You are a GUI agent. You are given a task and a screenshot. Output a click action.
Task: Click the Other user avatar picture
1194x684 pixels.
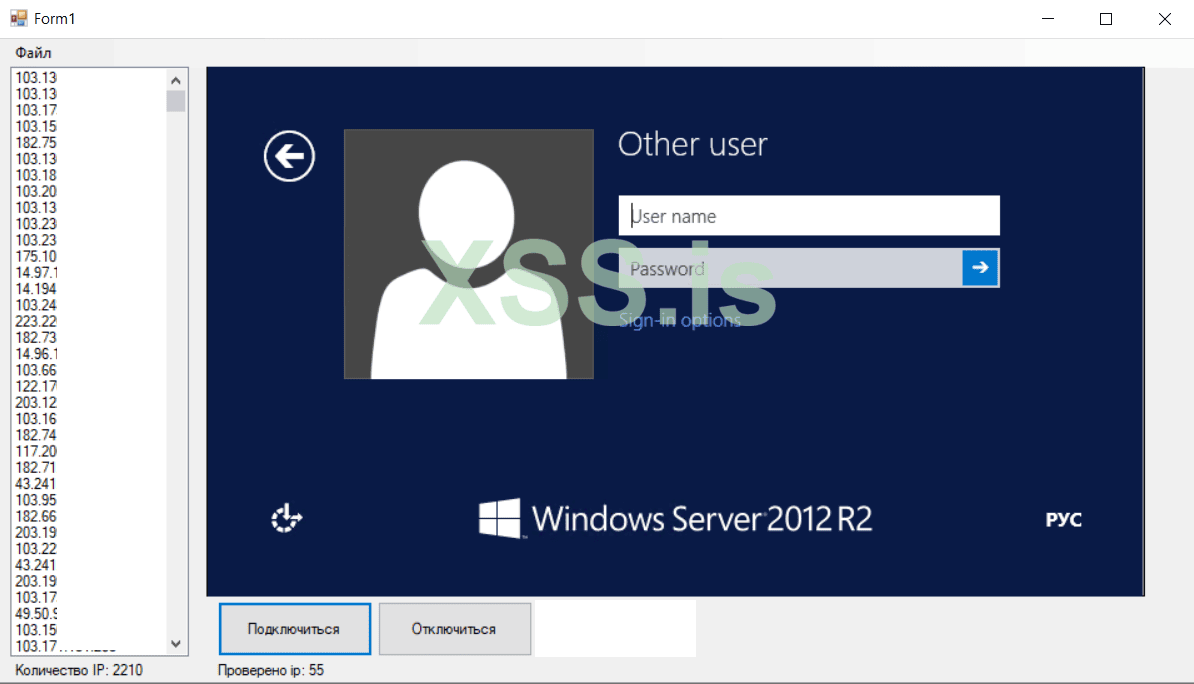click(468, 254)
